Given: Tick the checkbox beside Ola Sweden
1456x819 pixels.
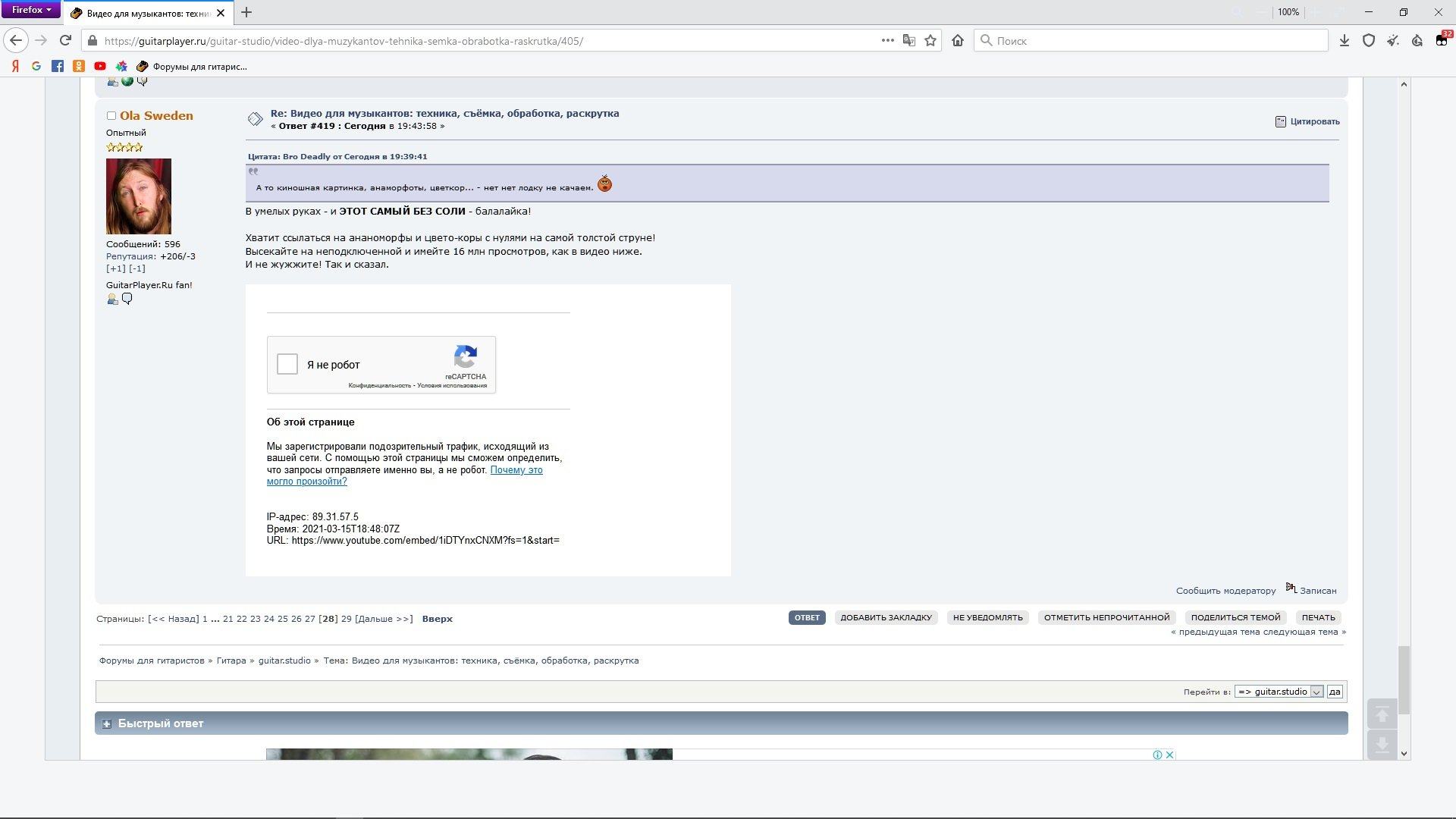Looking at the screenshot, I should [x=111, y=116].
